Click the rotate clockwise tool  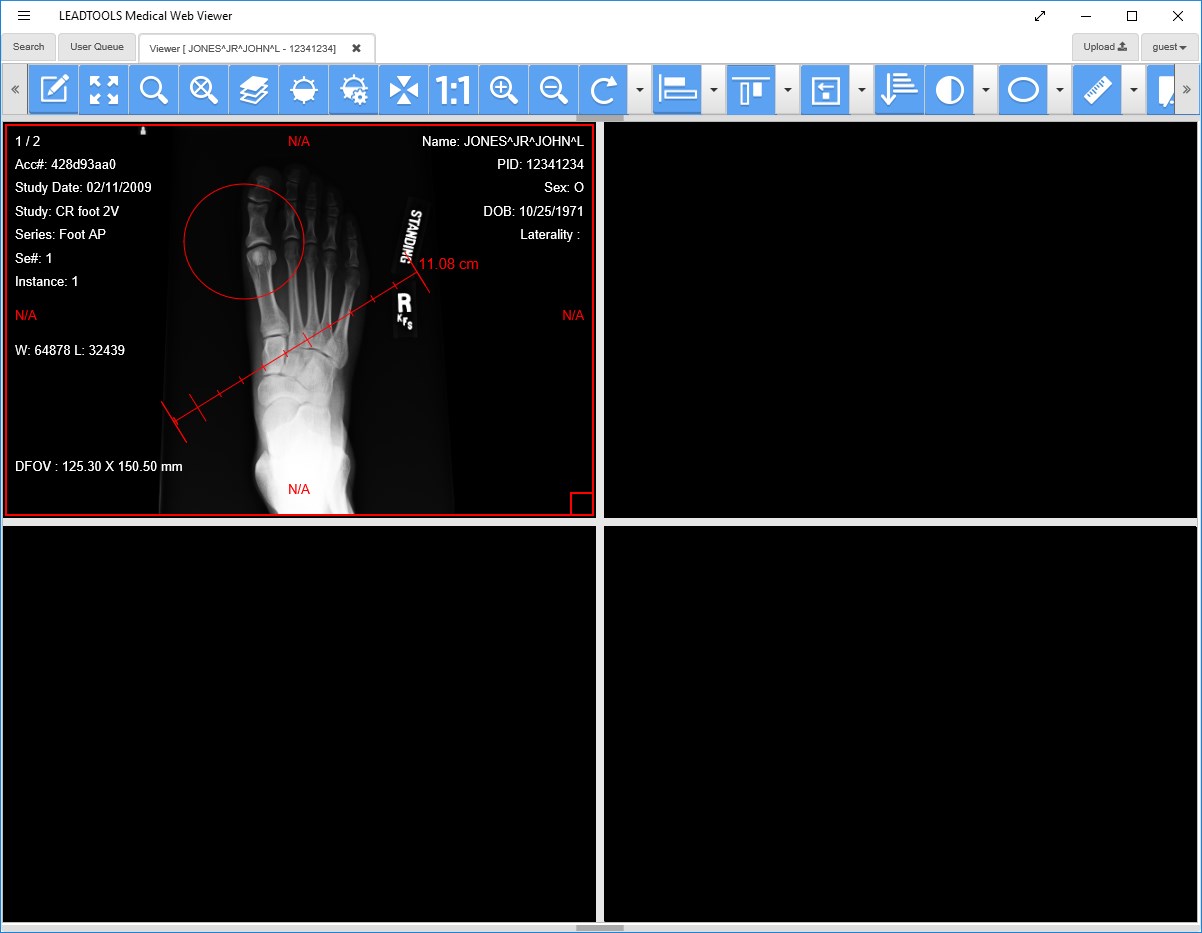(603, 89)
